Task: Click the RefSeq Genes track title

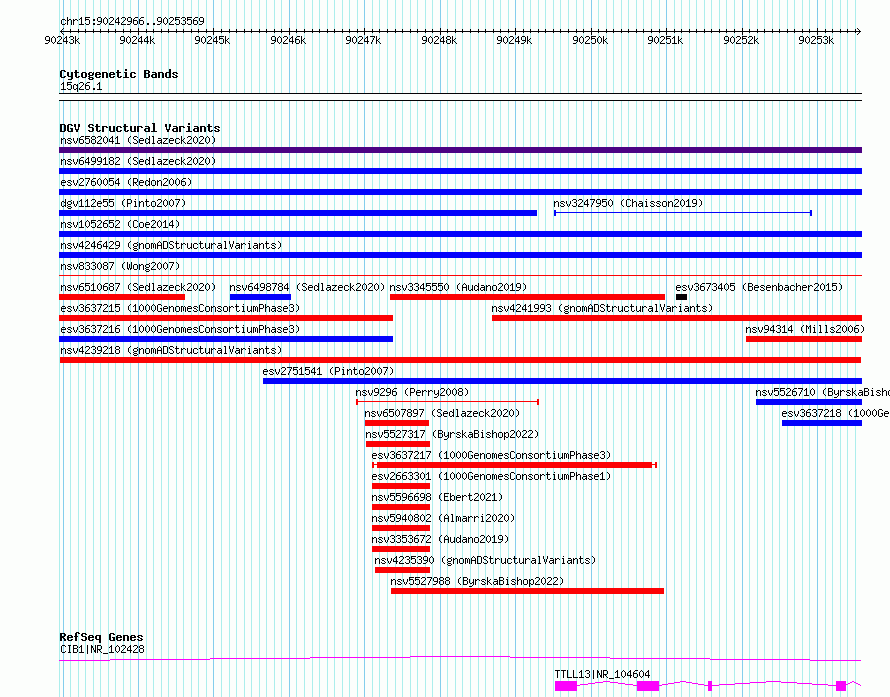Action: click(x=102, y=637)
